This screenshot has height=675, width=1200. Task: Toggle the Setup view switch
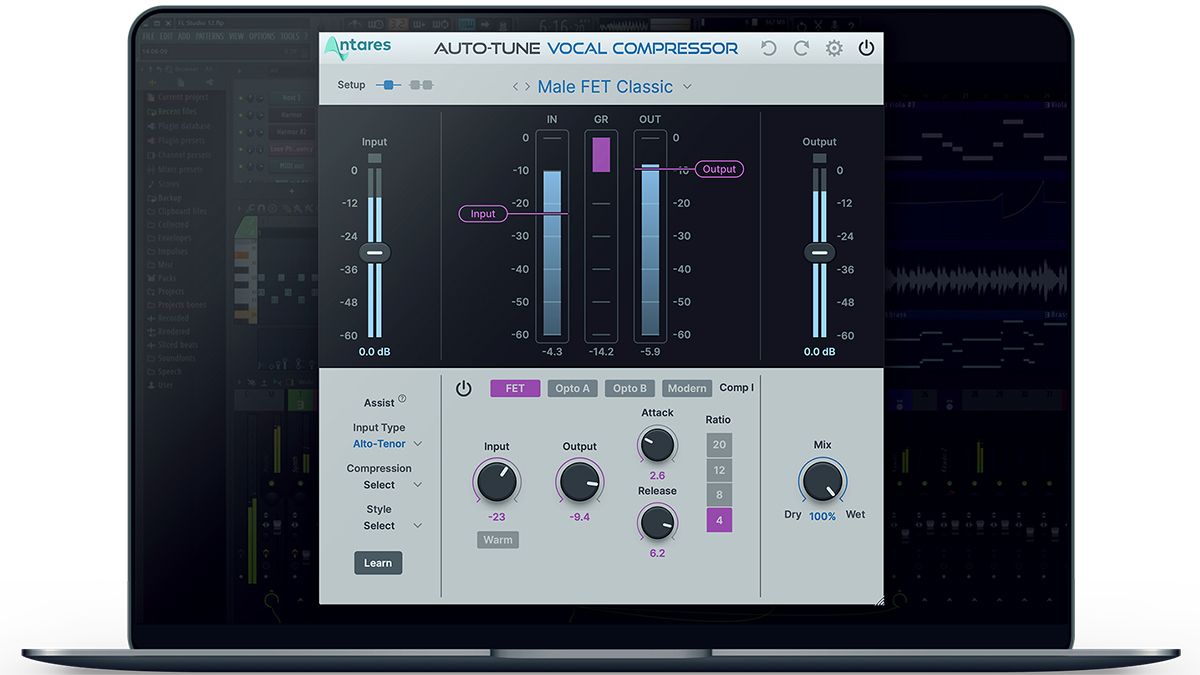click(x=389, y=85)
